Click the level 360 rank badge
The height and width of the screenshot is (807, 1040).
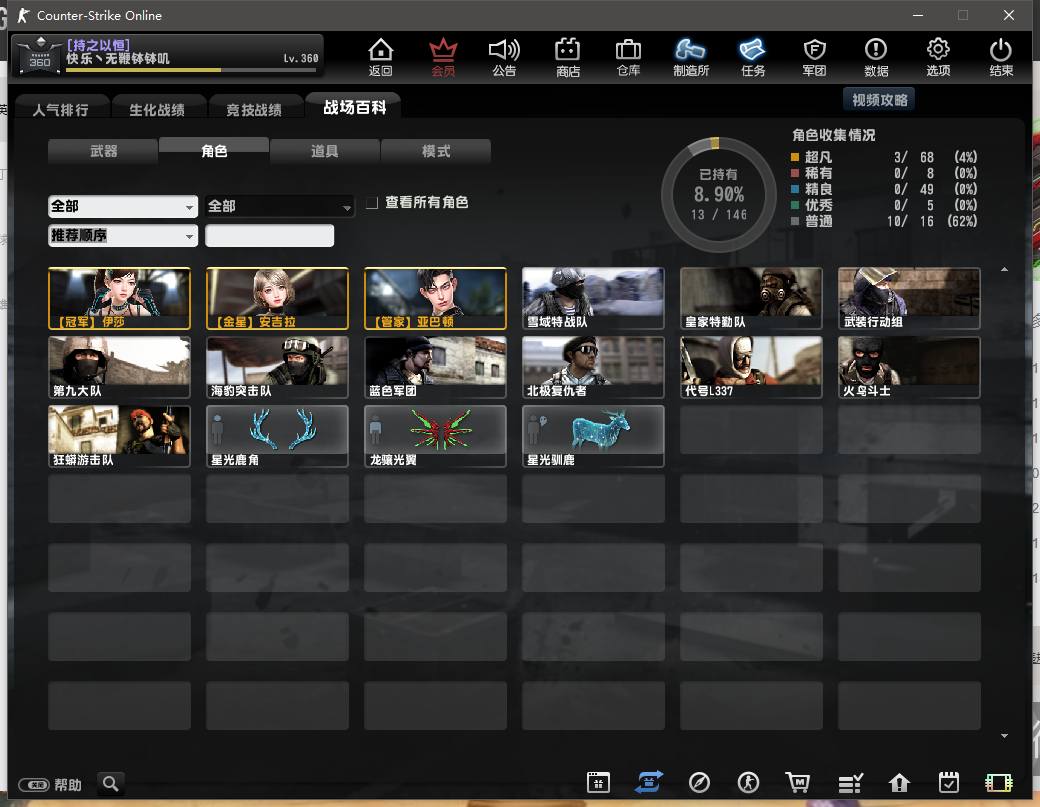[x=40, y=55]
